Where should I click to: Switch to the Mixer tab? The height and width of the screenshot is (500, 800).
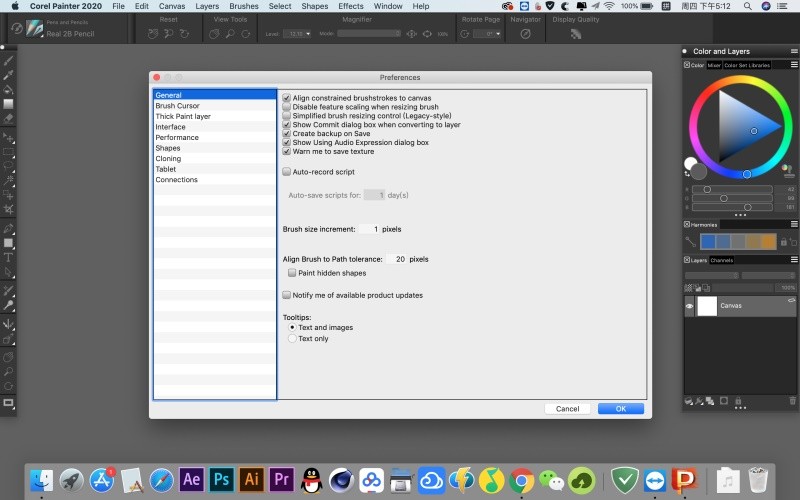pos(714,65)
